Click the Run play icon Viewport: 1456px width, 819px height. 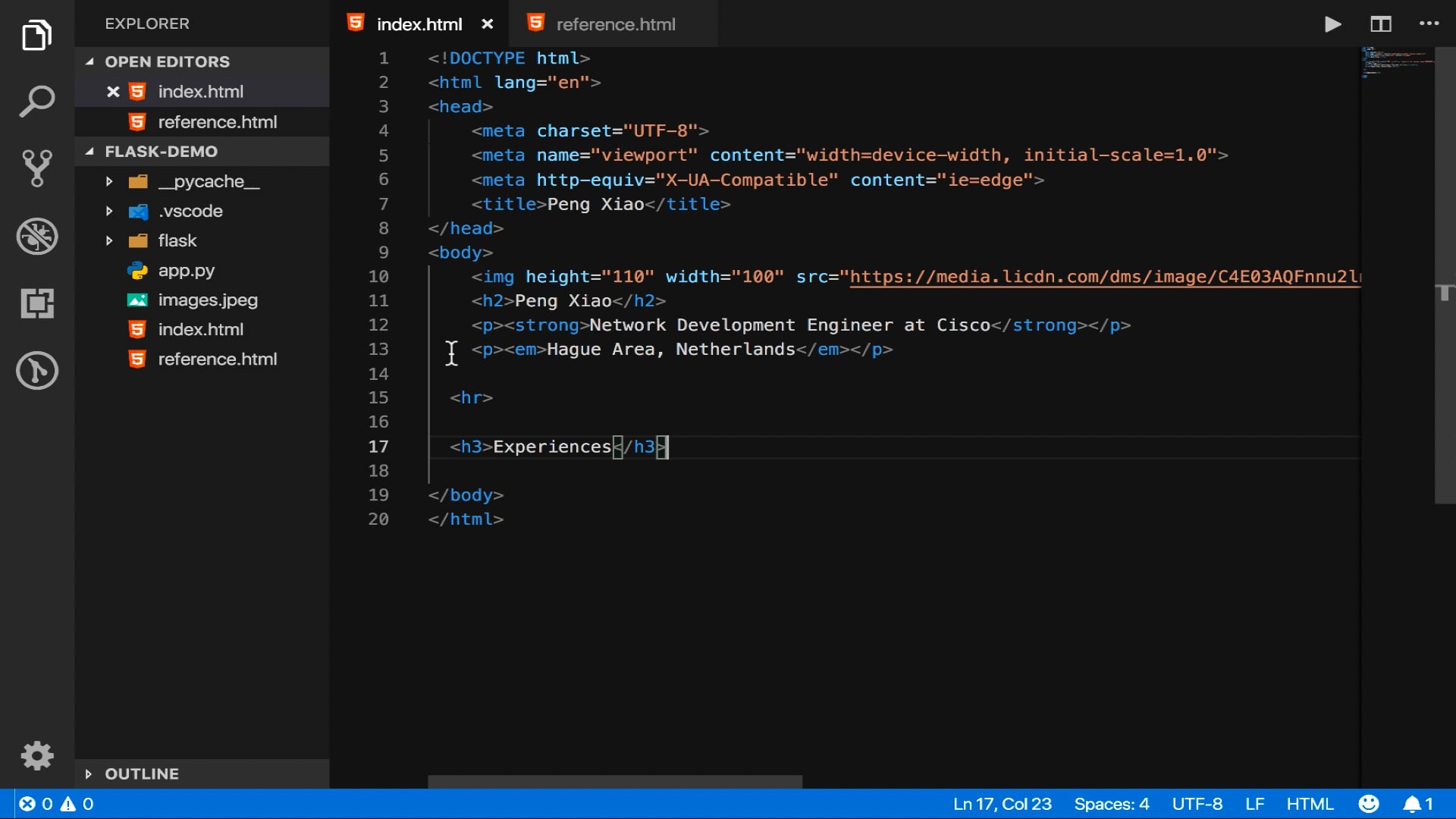coord(1332,24)
